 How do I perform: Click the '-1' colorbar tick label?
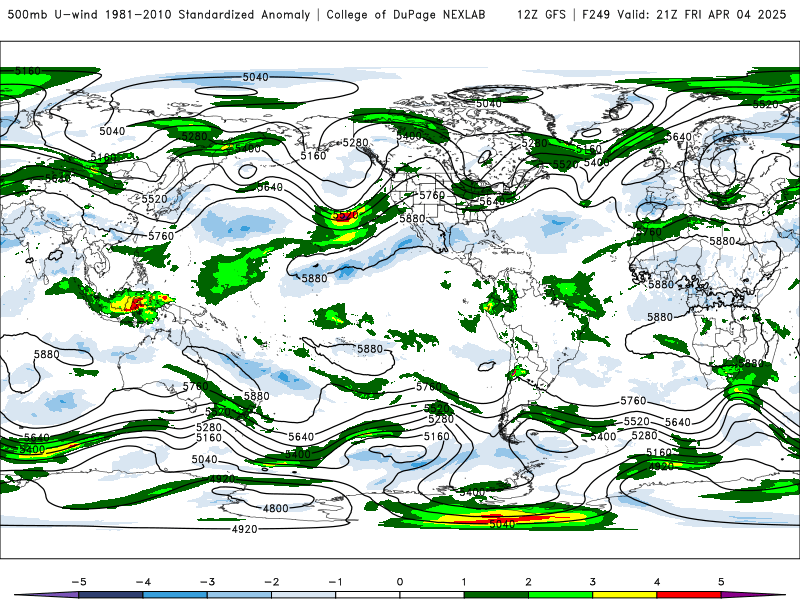pyautogui.click(x=335, y=582)
